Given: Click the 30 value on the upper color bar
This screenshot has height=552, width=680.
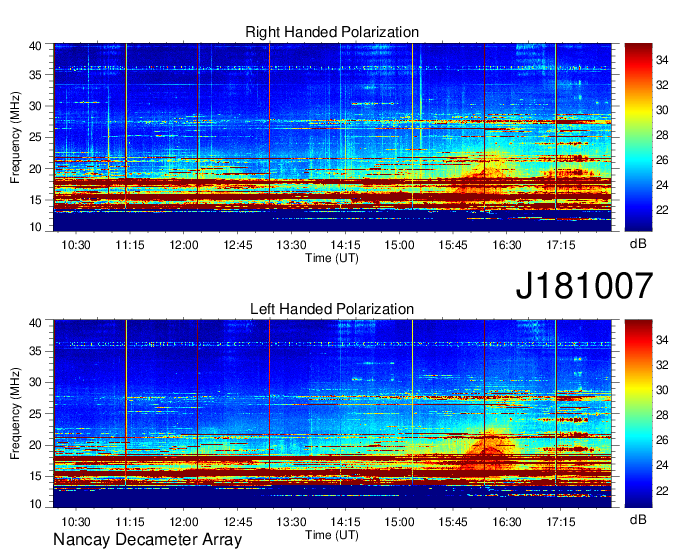Looking at the screenshot, I should coord(662,110).
